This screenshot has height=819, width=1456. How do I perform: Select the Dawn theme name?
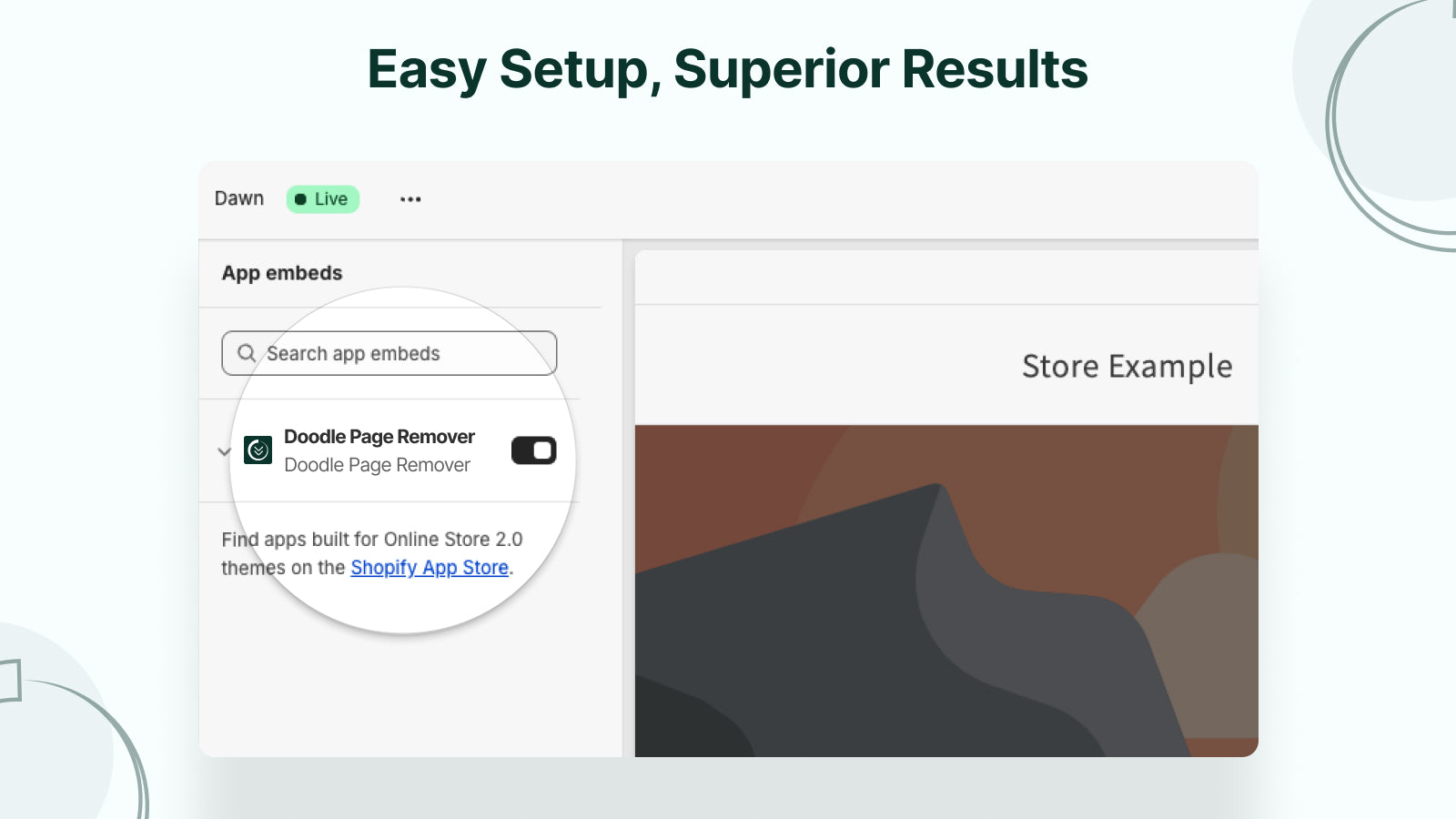(x=239, y=198)
